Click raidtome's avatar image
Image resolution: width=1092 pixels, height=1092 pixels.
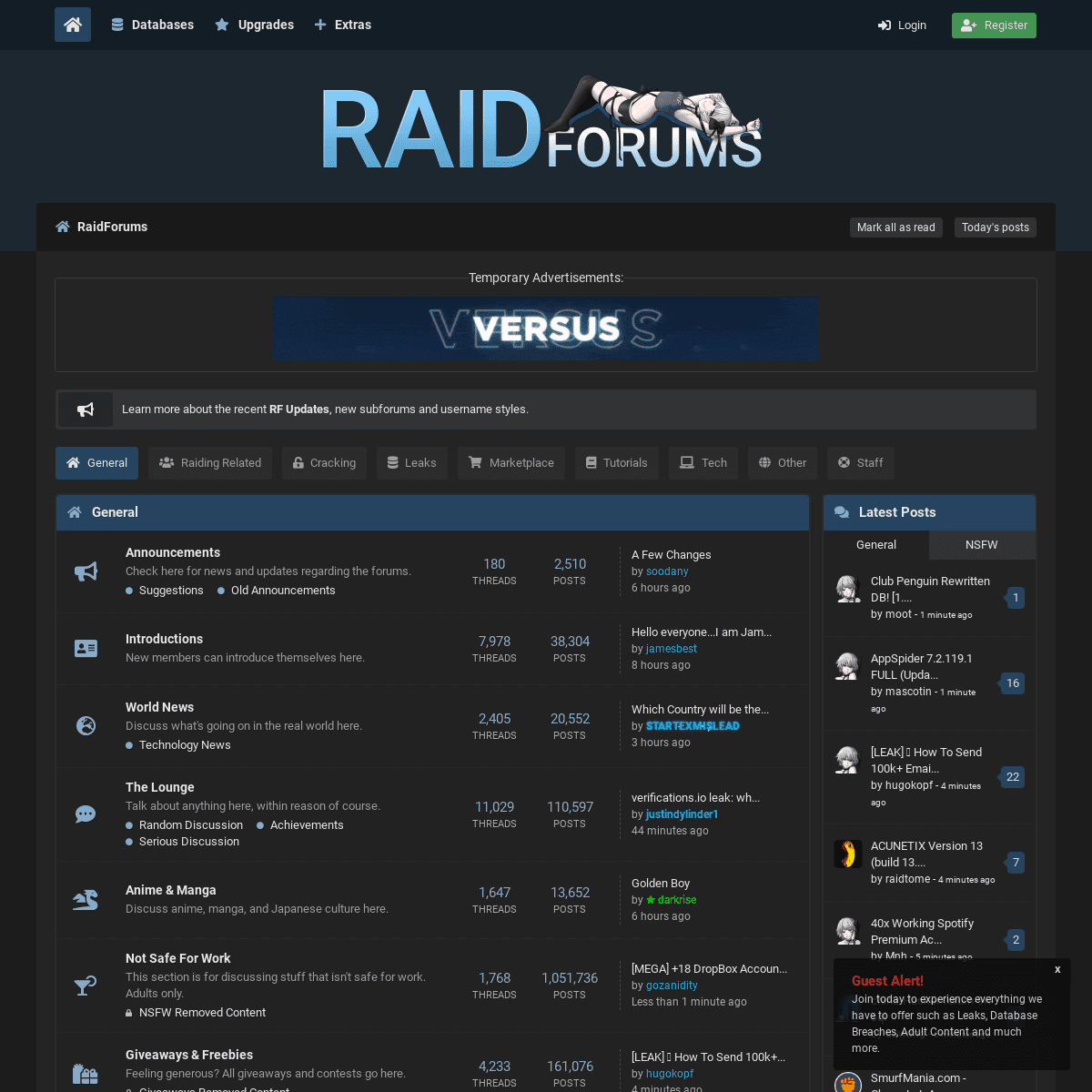point(848,854)
